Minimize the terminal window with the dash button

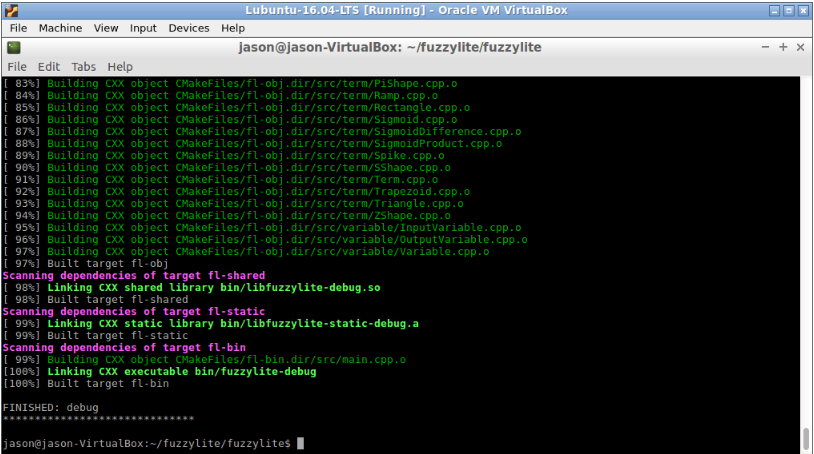765,47
